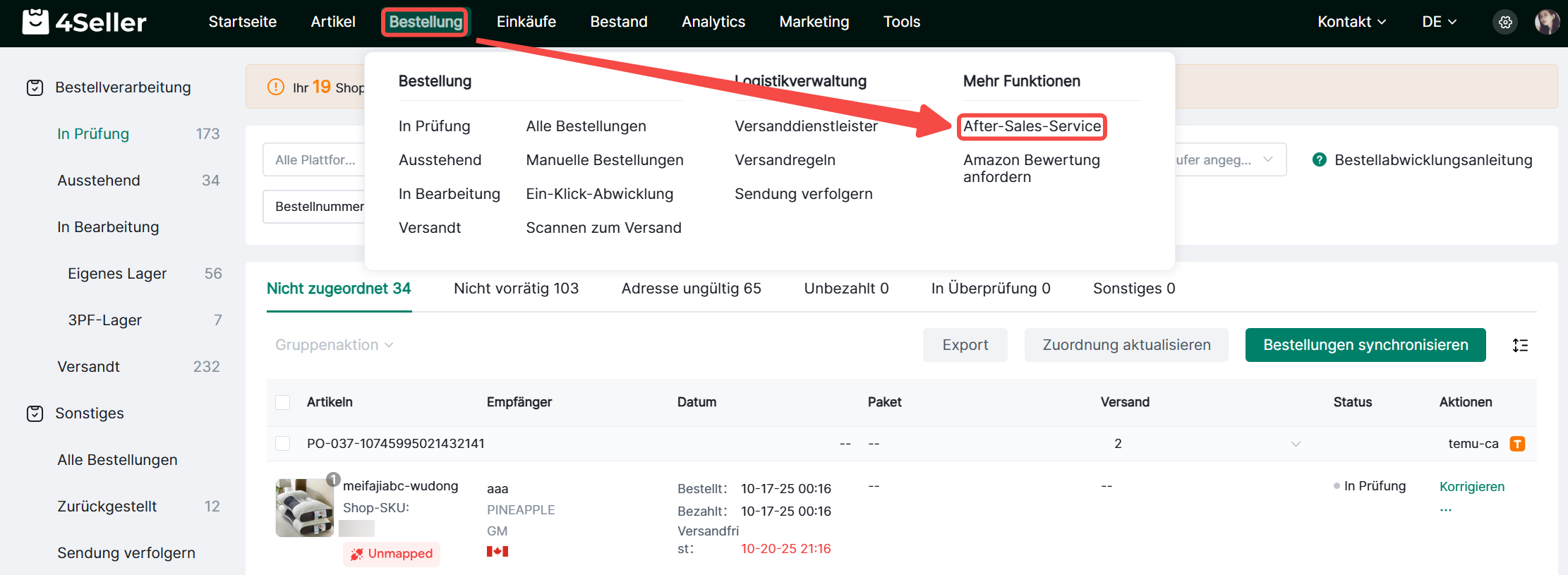Screen dimensions: 1568x575
Task: Expand the Kontakt dropdown
Action: [x=1351, y=22]
